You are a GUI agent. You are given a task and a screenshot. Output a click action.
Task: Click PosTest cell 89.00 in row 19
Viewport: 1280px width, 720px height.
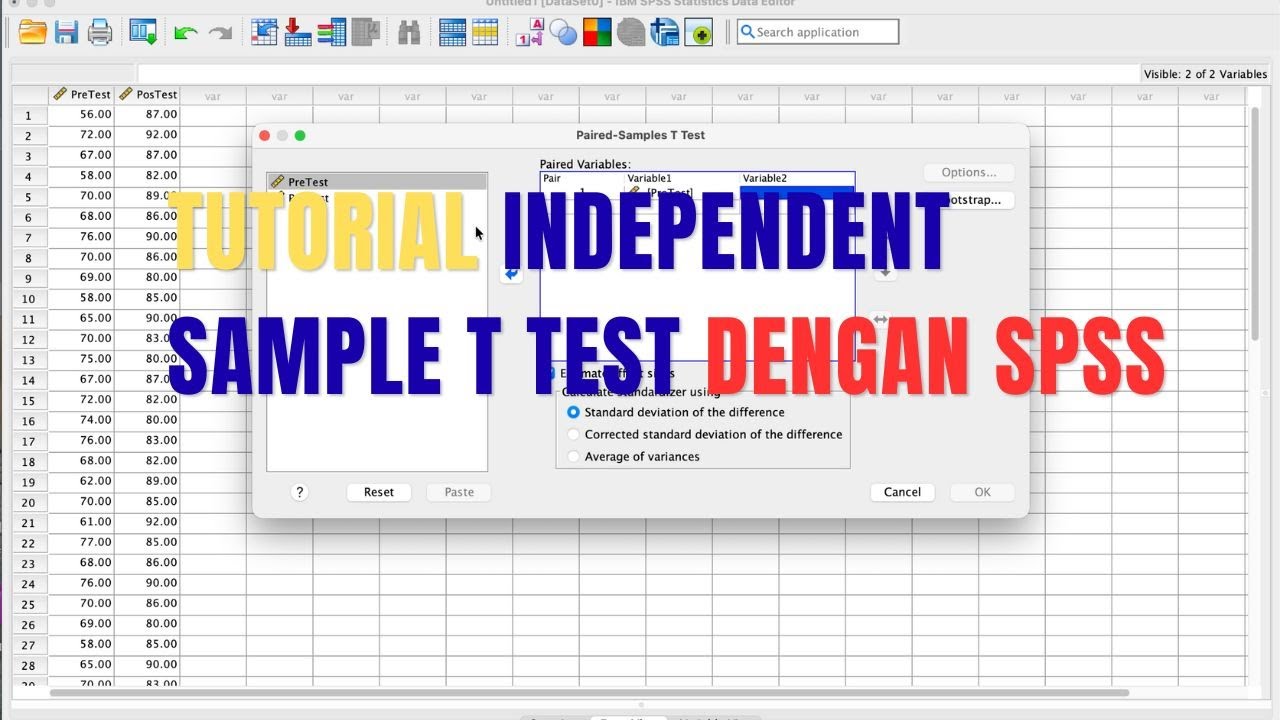(x=147, y=481)
